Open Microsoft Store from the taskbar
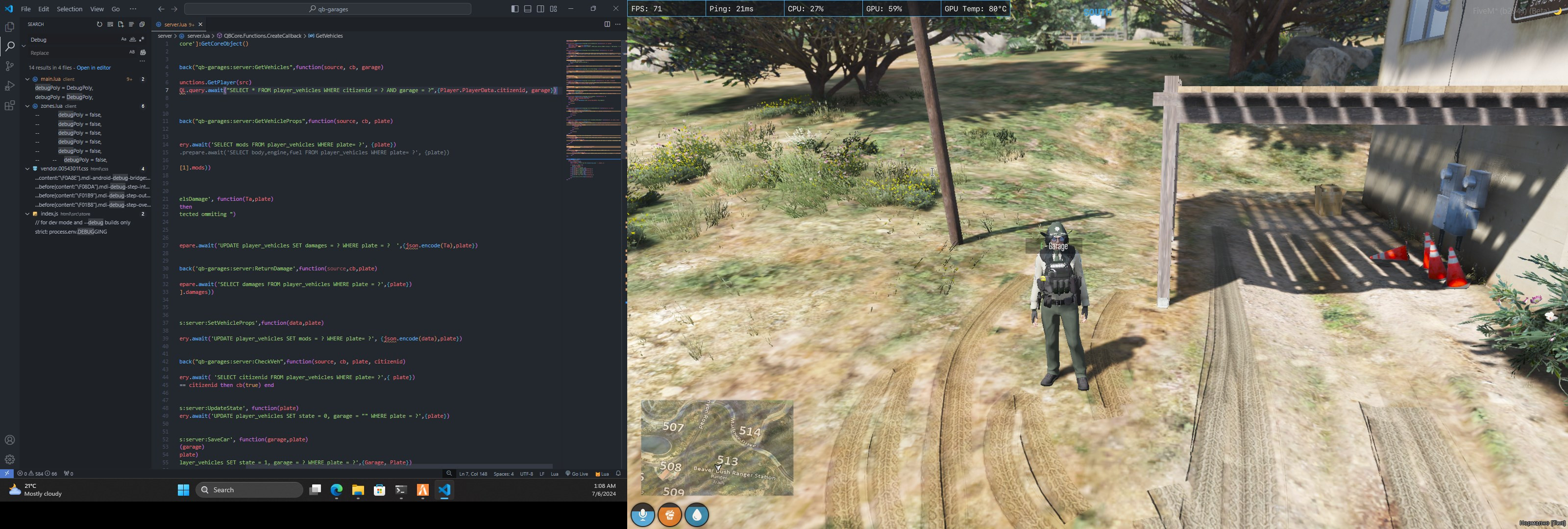 380,490
